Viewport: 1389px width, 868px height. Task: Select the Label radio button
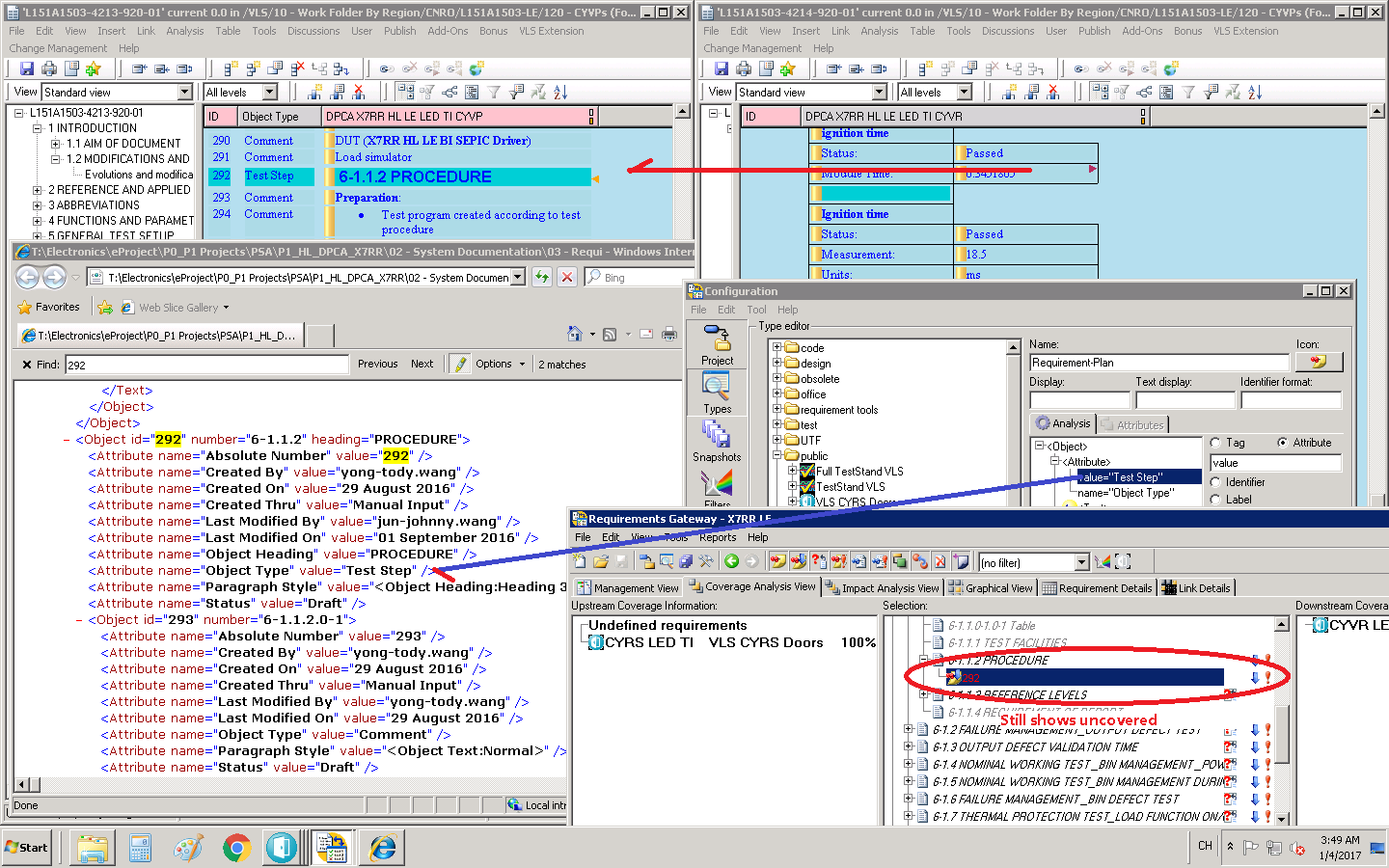click(1215, 500)
